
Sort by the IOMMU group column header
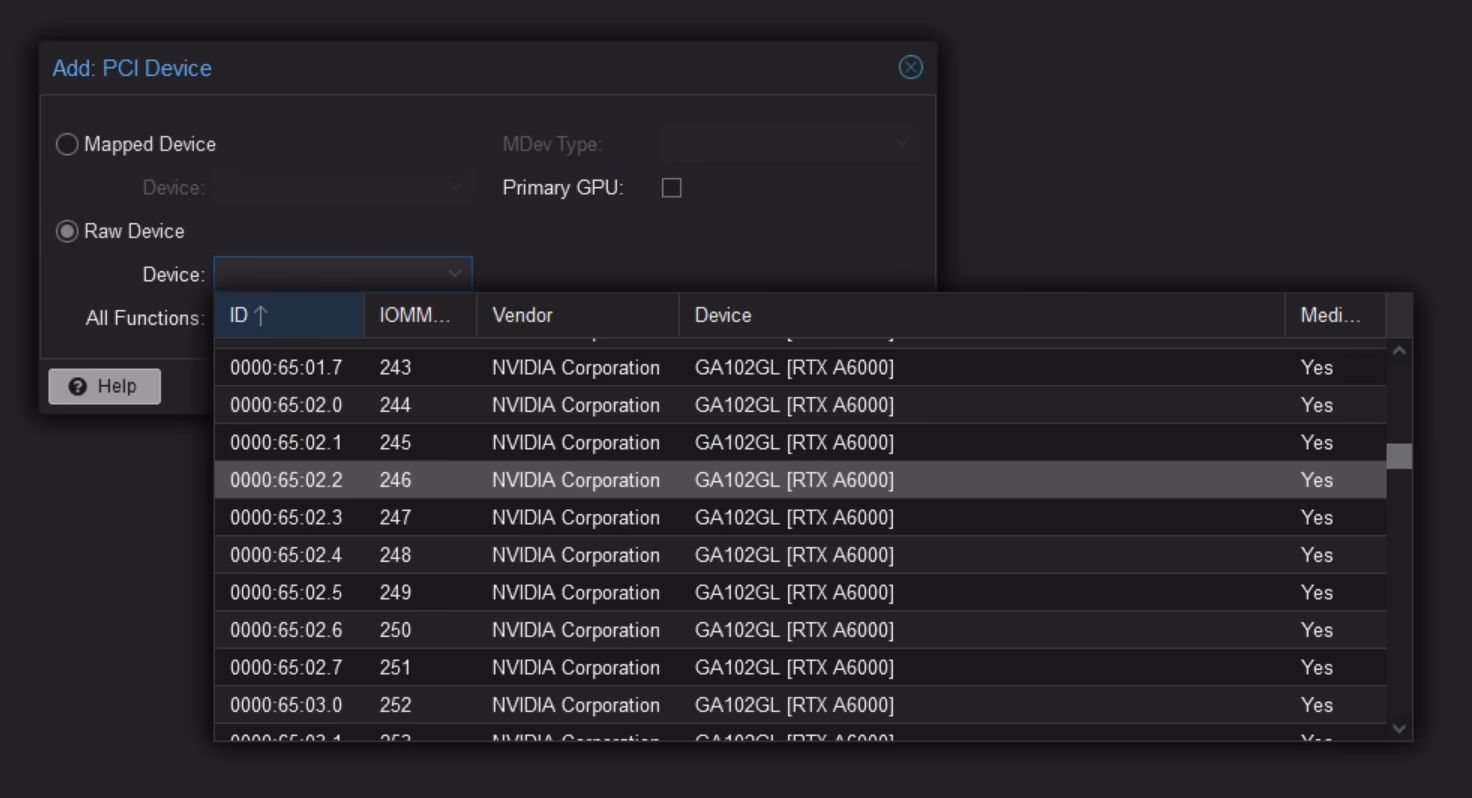click(419, 316)
